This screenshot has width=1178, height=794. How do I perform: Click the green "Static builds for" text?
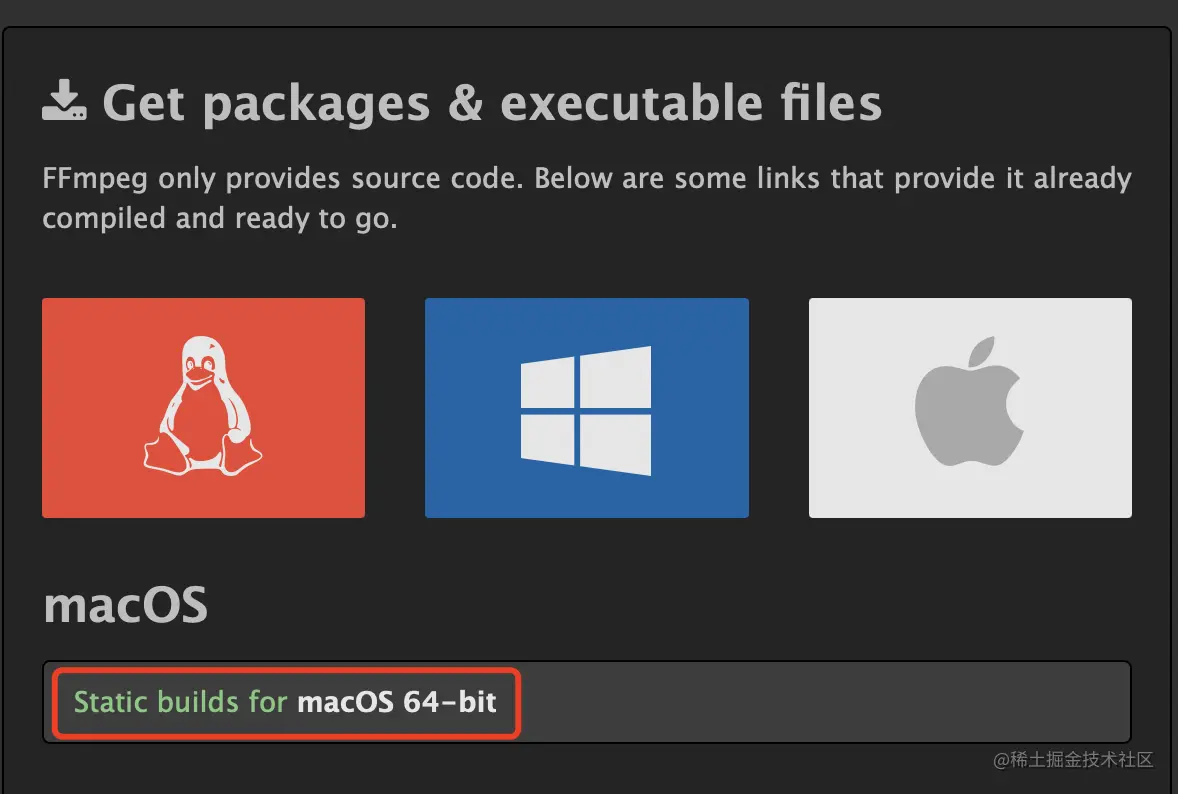(180, 701)
